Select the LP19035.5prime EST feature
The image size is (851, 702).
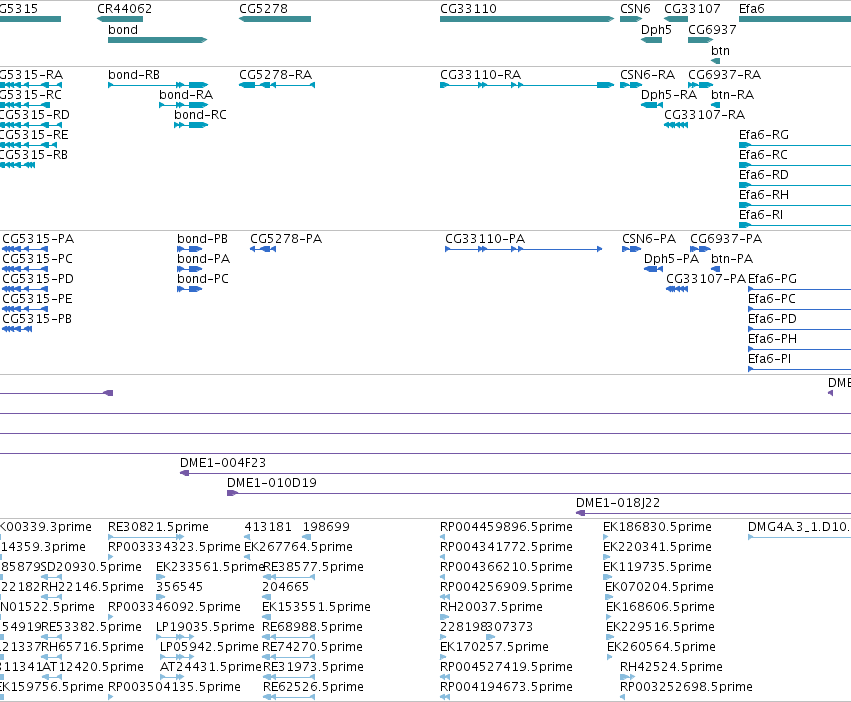tap(175, 637)
